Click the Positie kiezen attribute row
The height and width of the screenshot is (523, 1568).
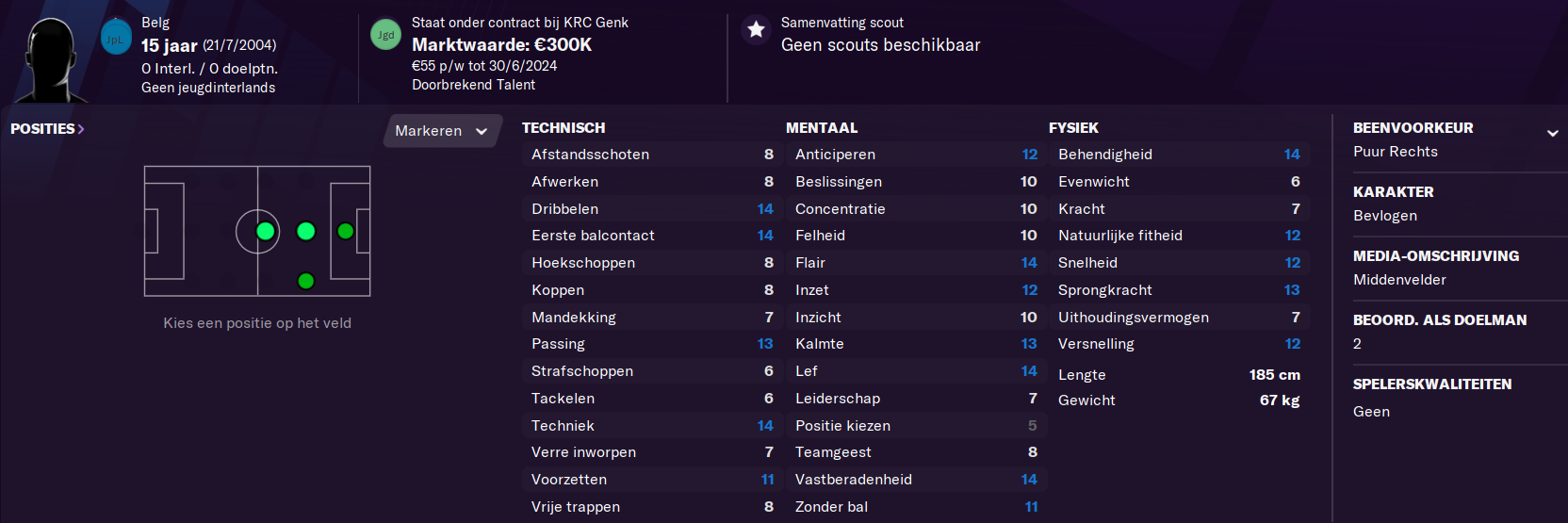(x=915, y=426)
